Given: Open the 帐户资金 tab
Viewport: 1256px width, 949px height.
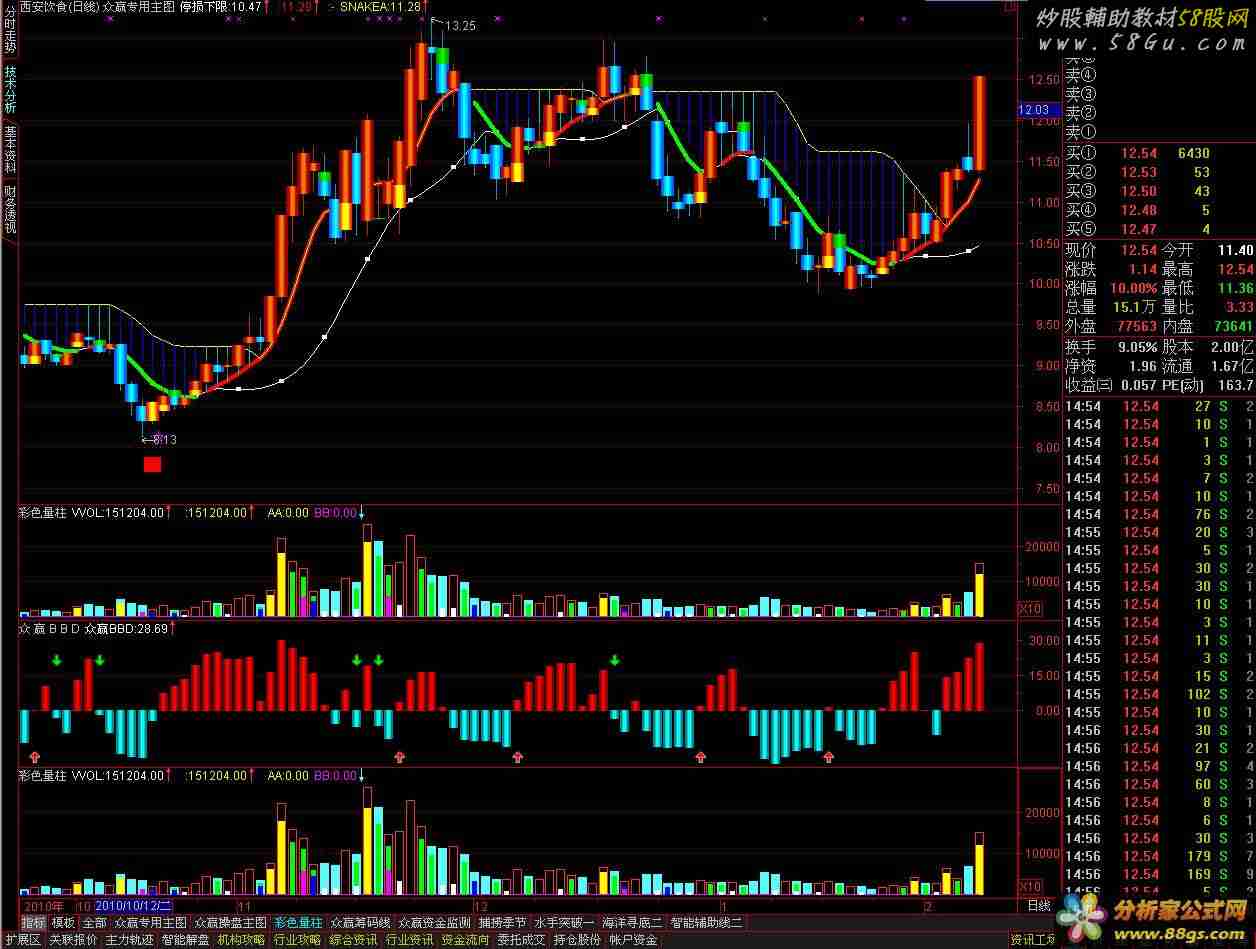Looking at the screenshot, I should tap(634, 940).
